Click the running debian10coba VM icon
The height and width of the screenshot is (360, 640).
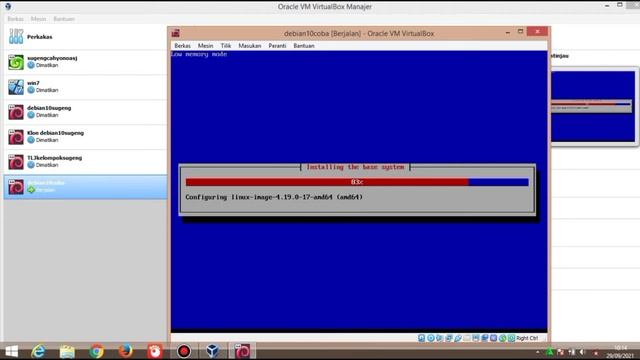(16, 187)
